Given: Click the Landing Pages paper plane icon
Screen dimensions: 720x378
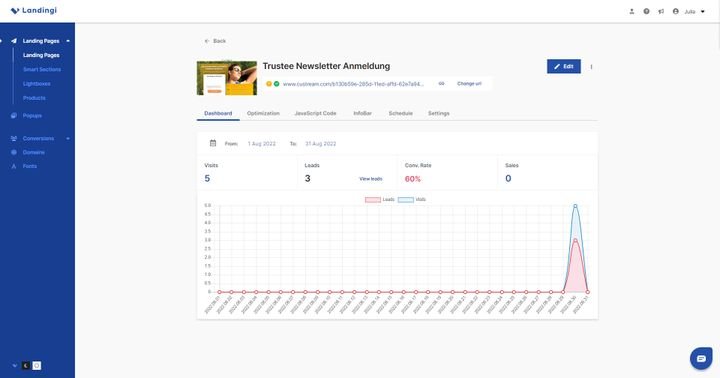Looking at the screenshot, I should coord(14,41).
